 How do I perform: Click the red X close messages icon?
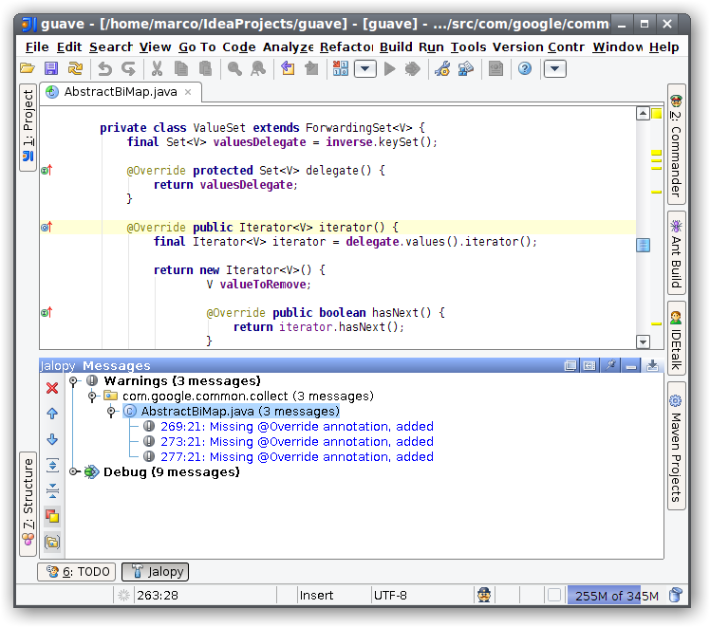pos(53,388)
